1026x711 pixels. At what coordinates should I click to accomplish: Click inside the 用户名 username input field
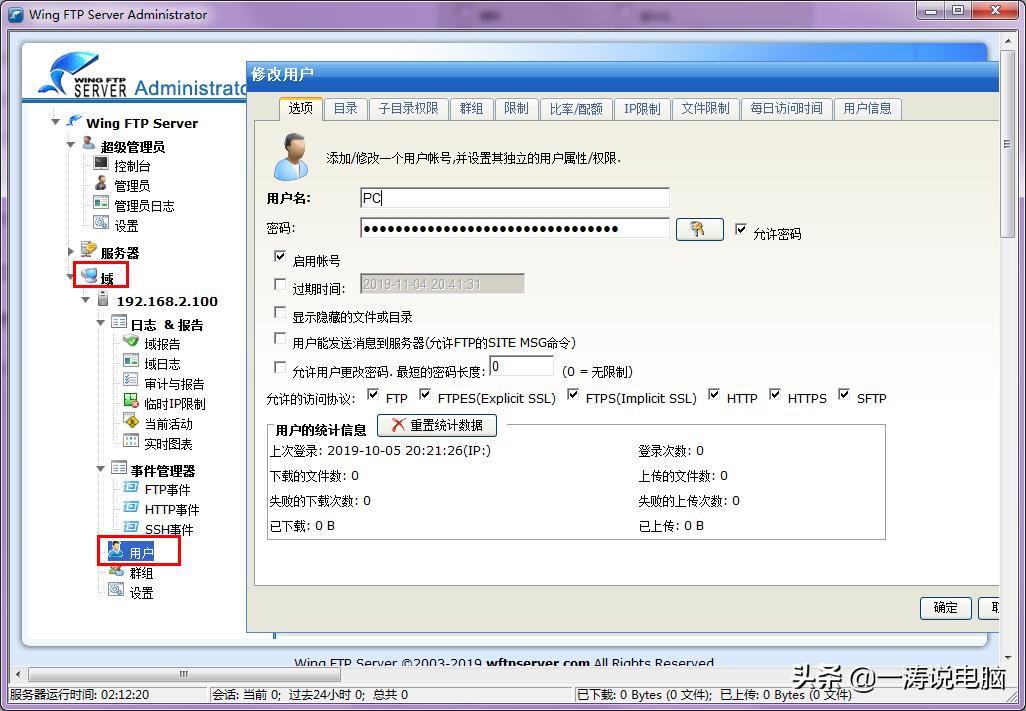513,197
